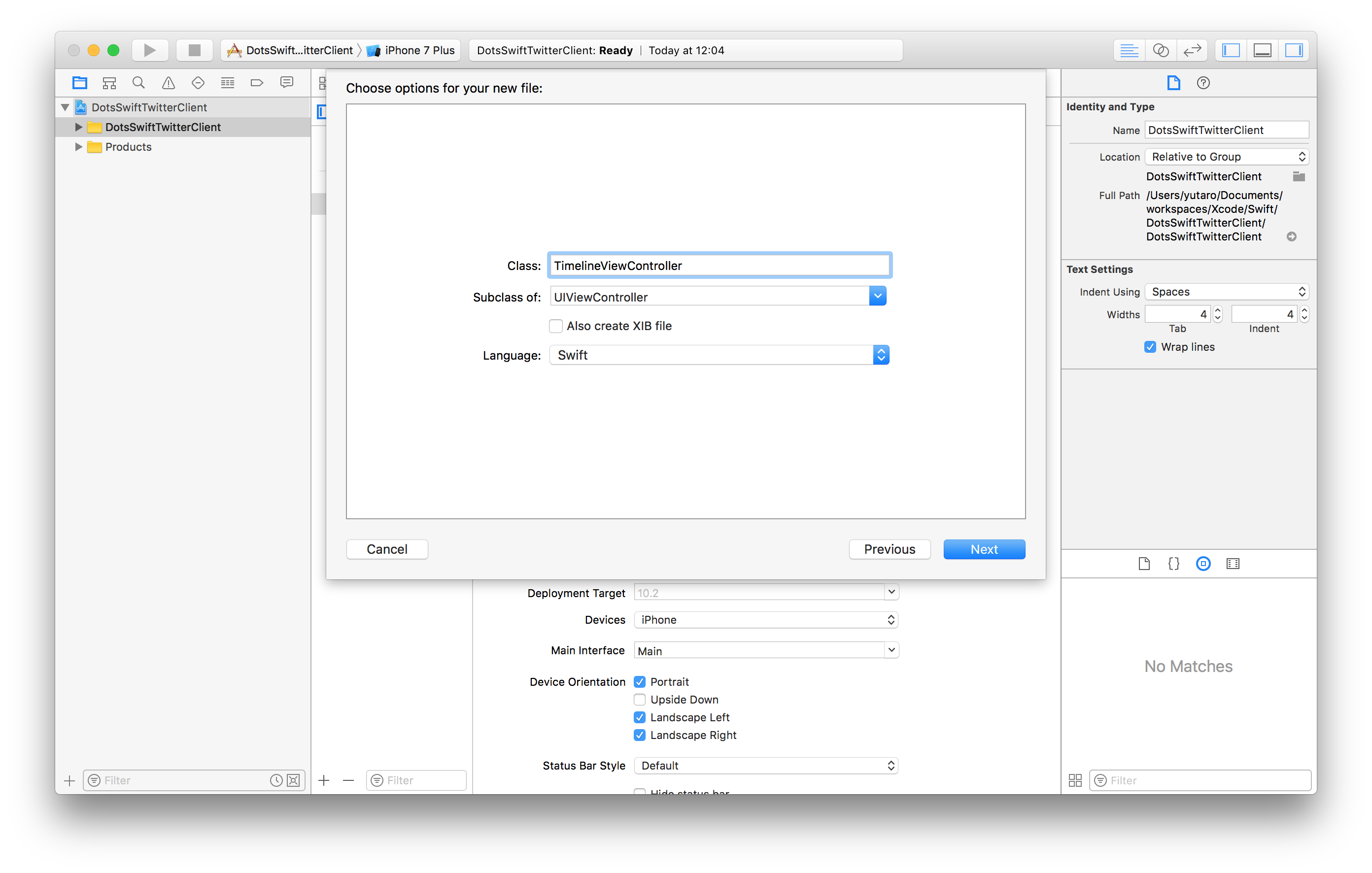Show the Object library icon

coord(1203,564)
